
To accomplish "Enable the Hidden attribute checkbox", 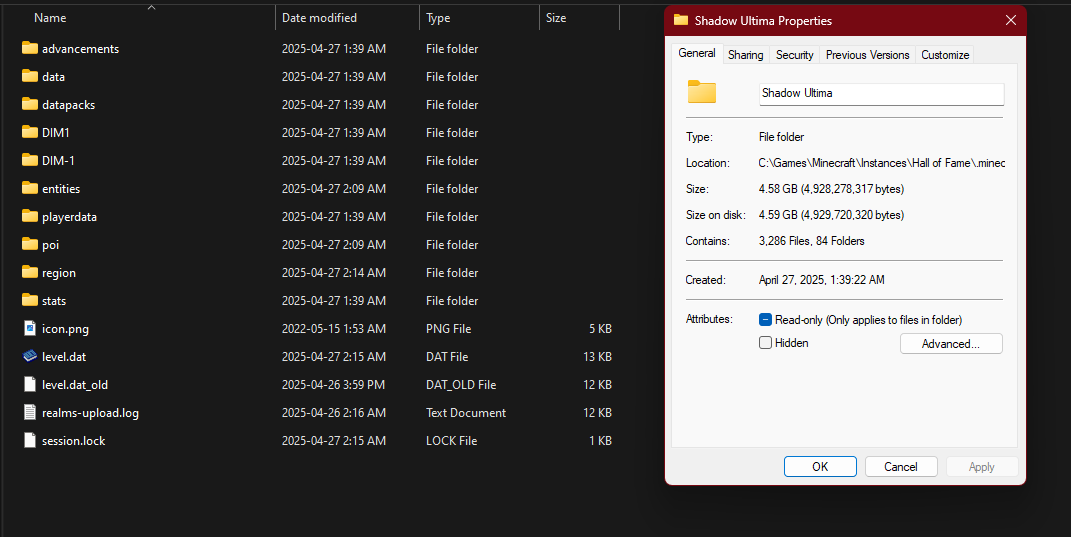I will [x=766, y=343].
